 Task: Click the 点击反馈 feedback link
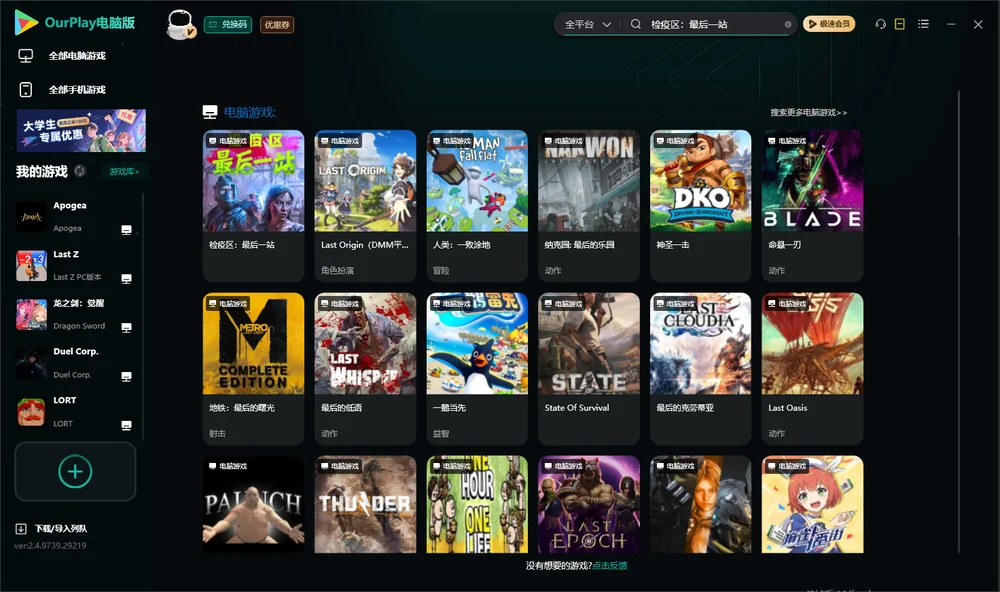click(x=610, y=565)
